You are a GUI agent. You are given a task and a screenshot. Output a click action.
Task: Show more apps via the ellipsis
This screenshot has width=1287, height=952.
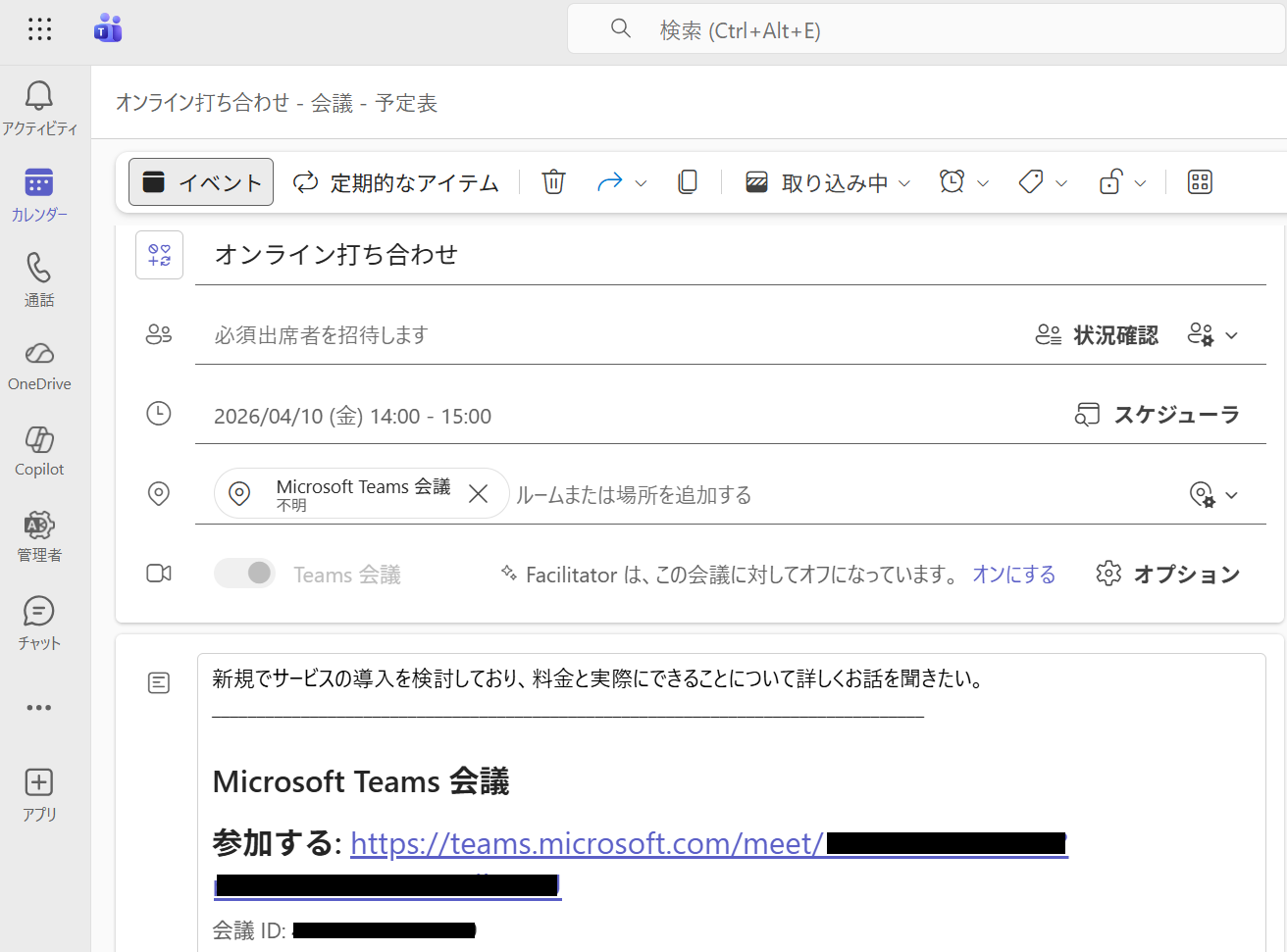[x=39, y=707]
